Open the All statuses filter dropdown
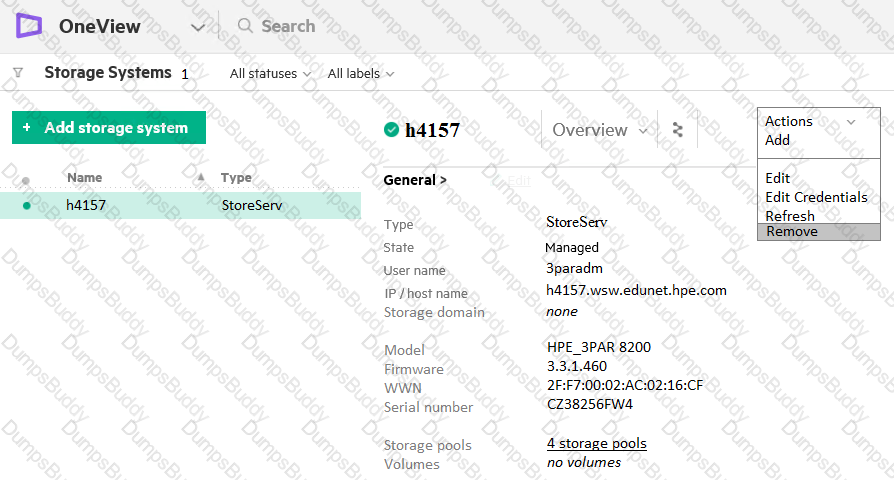The width and height of the screenshot is (894, 480). pyautogui.click(x=270, y=74)
